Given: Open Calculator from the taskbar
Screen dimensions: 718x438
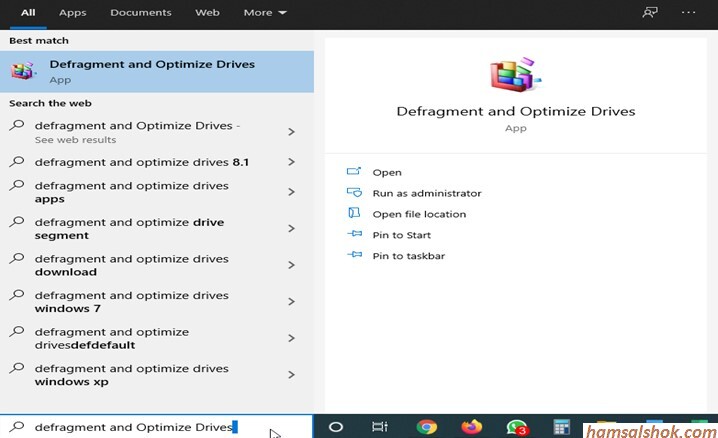Looking at the screenshot, I should (561, 427).
